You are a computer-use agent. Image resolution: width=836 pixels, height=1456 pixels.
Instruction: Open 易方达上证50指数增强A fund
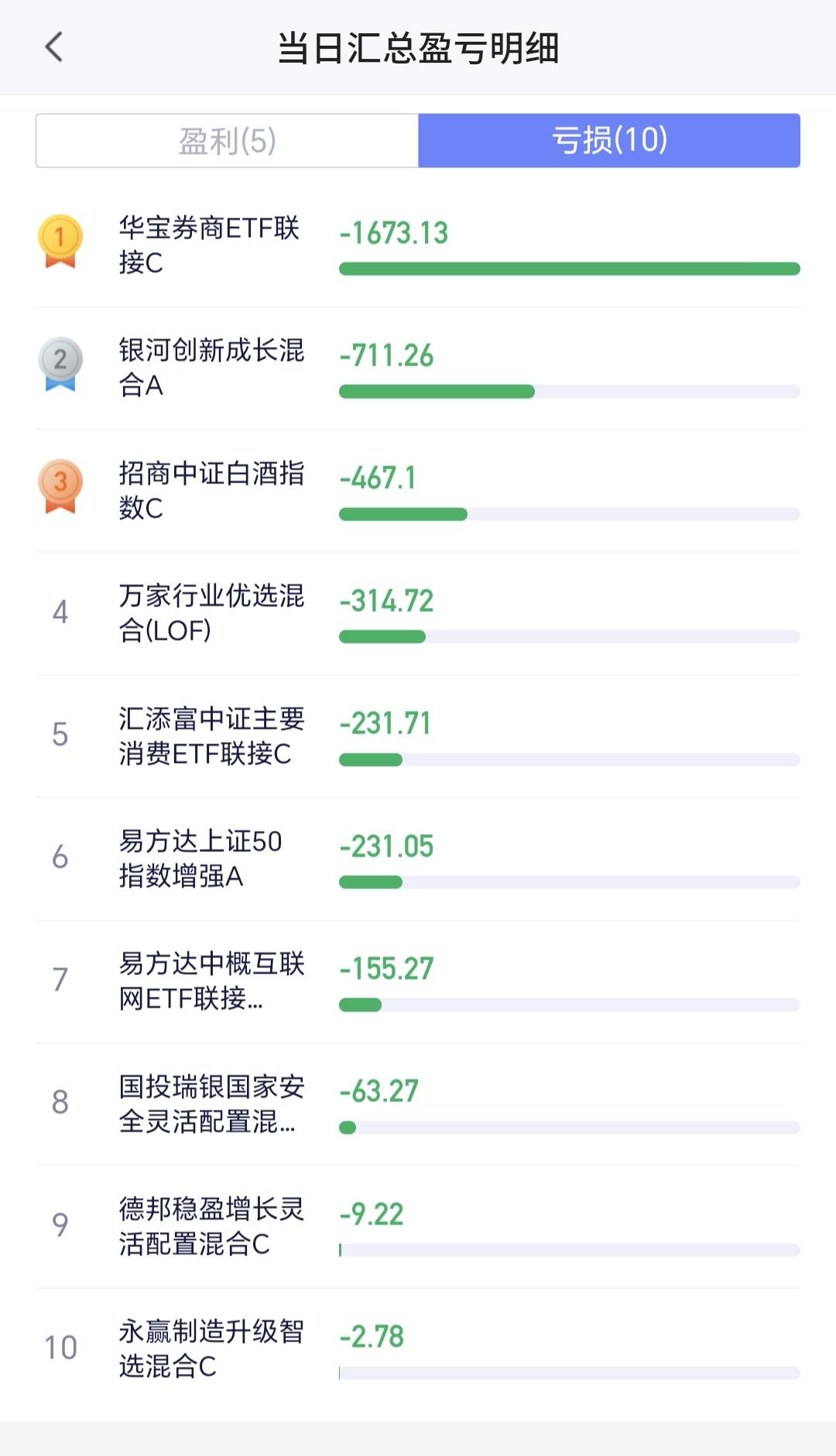point(418,858)
